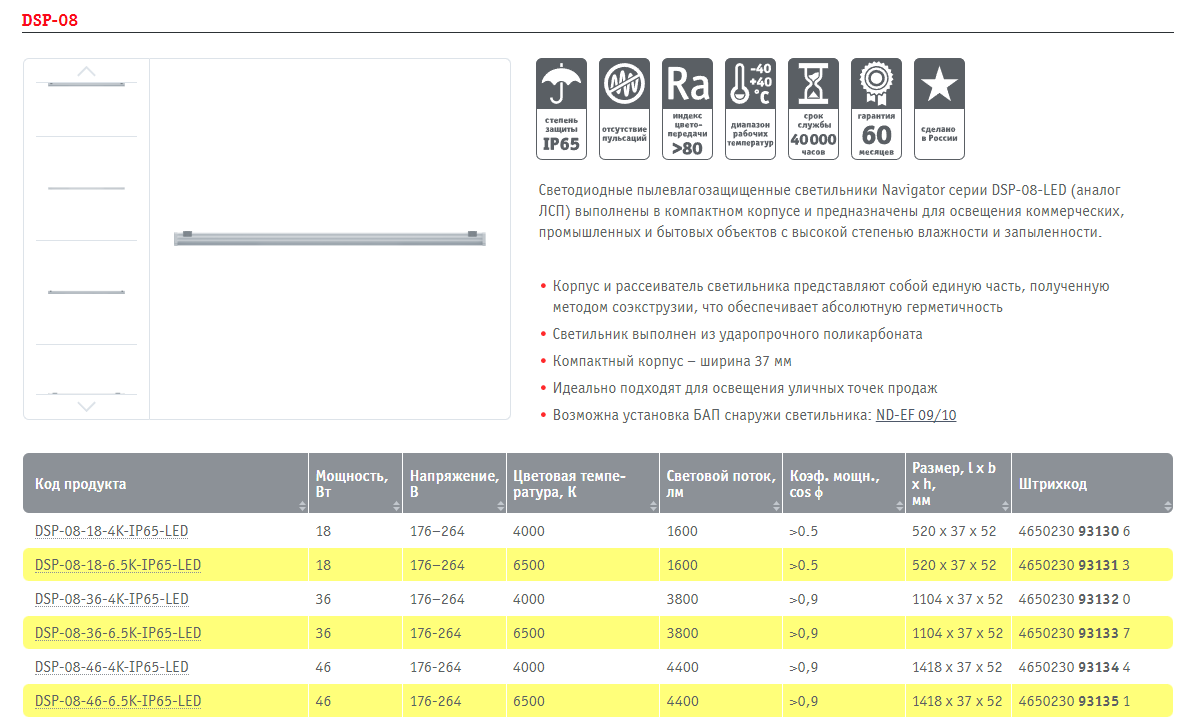Open product DSP-08-18-4K-IP65-LED
Screen dimensions: 1195x722
pyautogui.click(x=111, y=531)
